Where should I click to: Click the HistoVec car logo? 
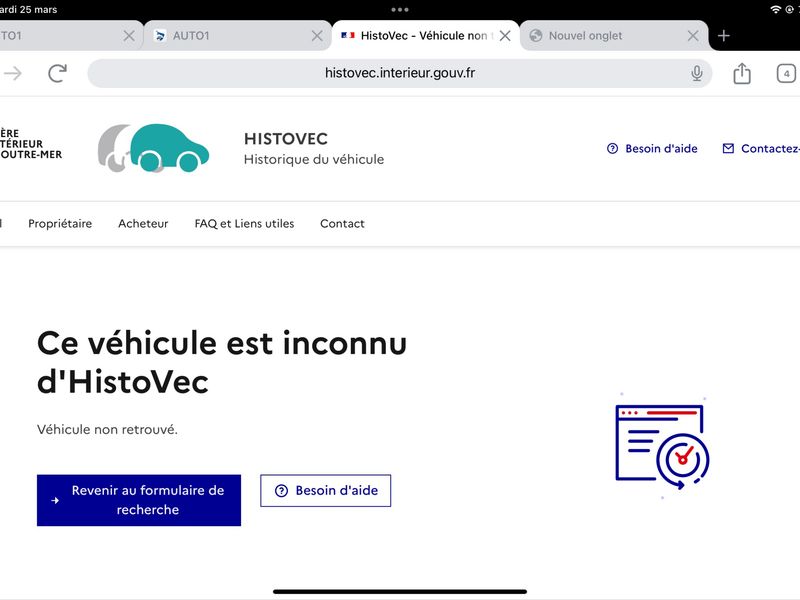click(153, 148)
